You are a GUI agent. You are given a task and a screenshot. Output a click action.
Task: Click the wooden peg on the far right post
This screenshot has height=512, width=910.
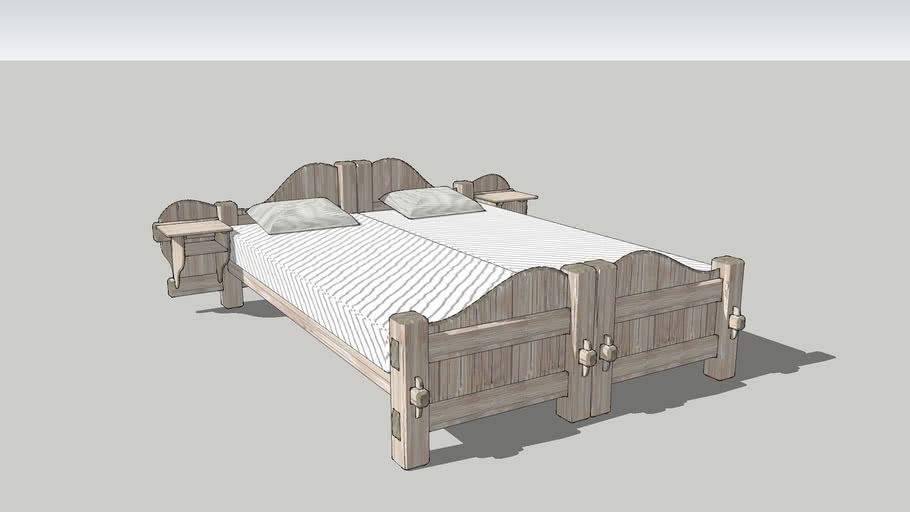click(x=737, y=322)
